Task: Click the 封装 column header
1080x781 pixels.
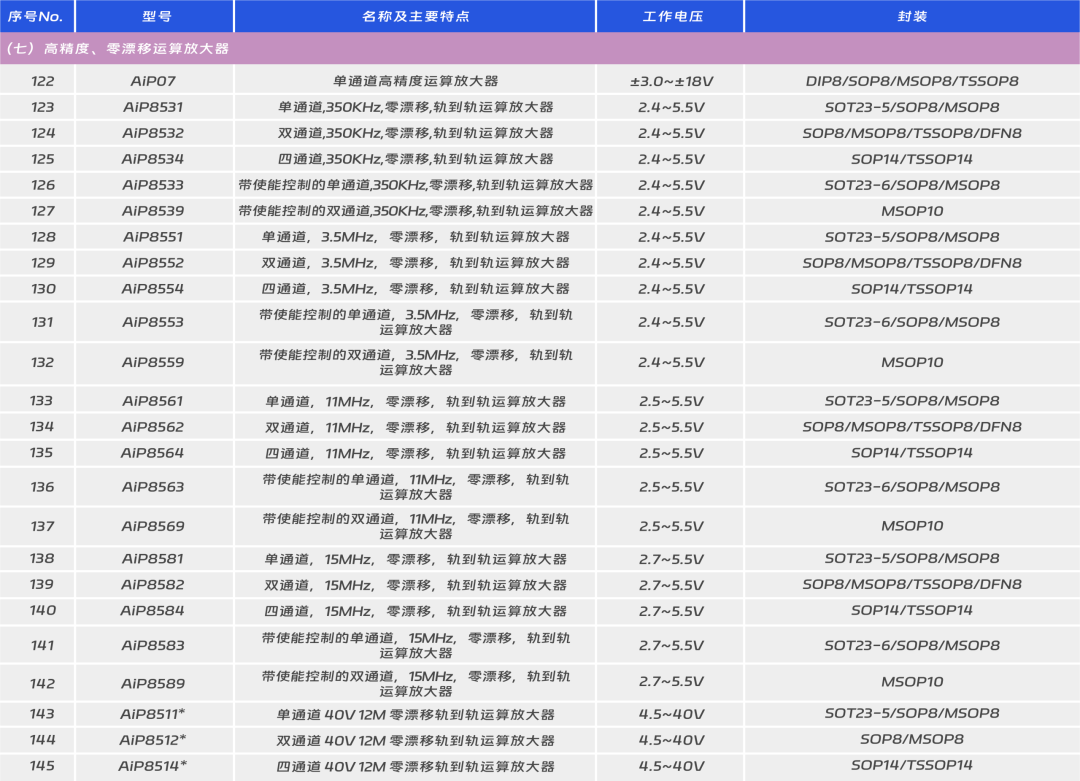Action: pos(912,17)
